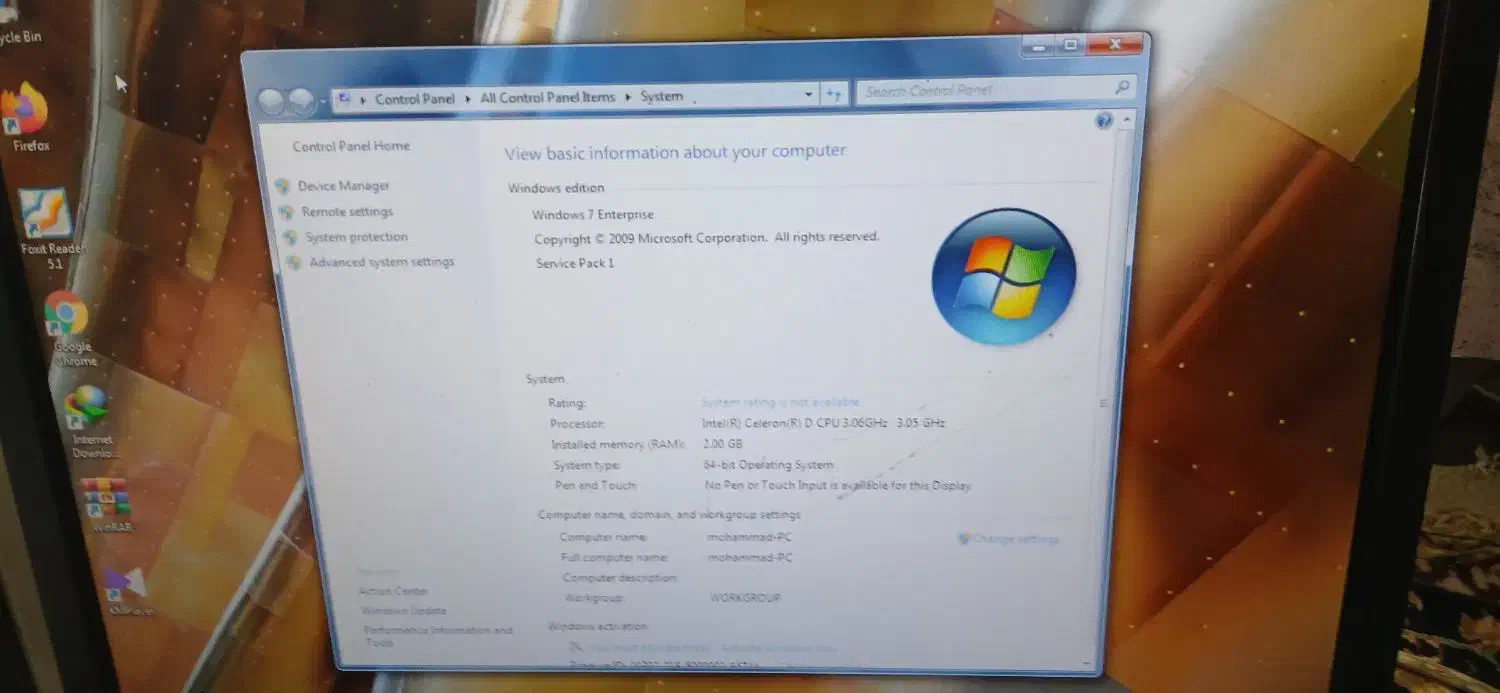Open Control Panel Home
This screenshot has height=693, width=1500.
coord(351,146)
